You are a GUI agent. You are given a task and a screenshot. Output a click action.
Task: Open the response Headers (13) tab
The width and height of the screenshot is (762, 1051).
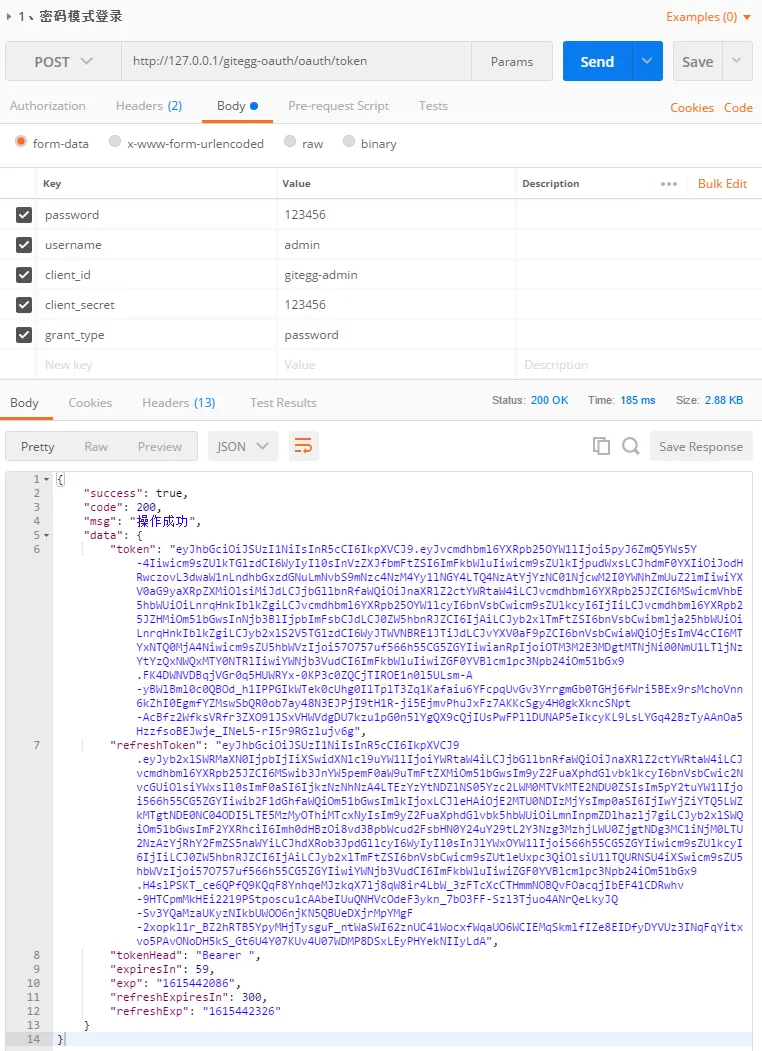[178, 403]
